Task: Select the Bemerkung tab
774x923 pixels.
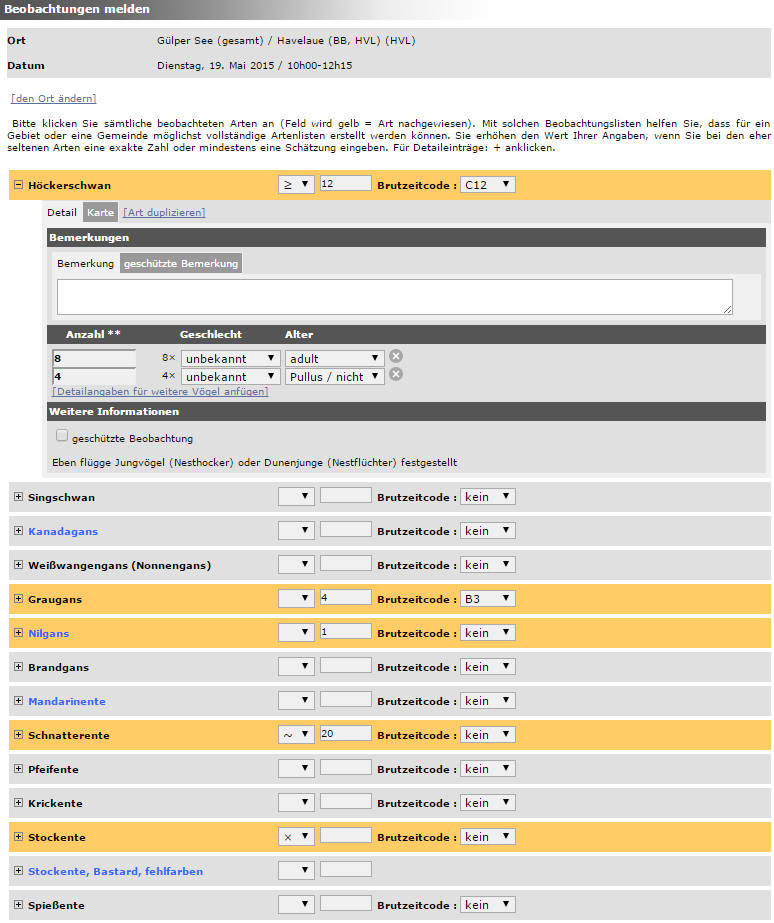Action: click(85, 263)
